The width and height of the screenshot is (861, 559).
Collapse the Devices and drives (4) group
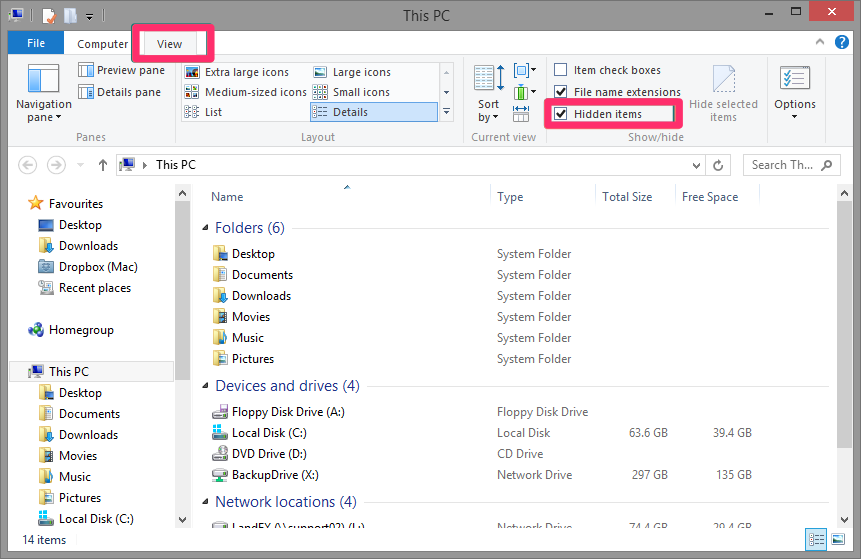(x=205, y=385)
